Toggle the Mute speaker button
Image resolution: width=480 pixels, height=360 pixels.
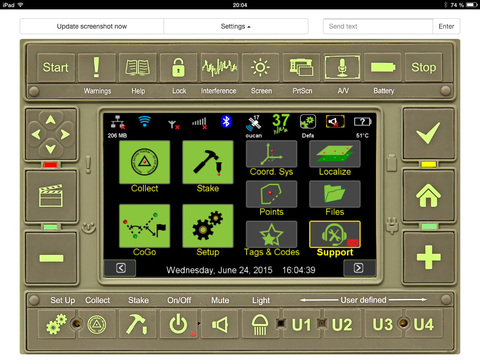point(220,324)
